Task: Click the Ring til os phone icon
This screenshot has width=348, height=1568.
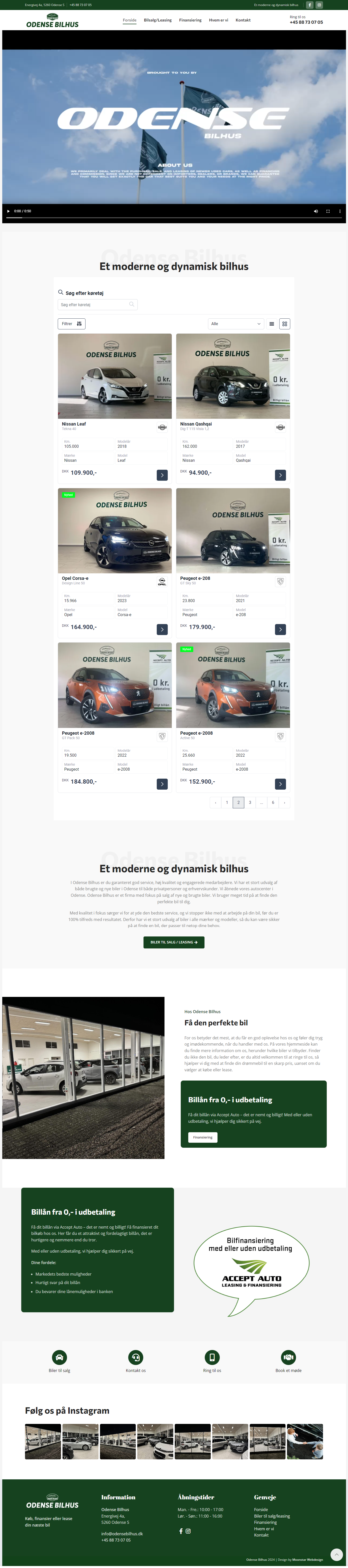Action: tap(212, 1357)
